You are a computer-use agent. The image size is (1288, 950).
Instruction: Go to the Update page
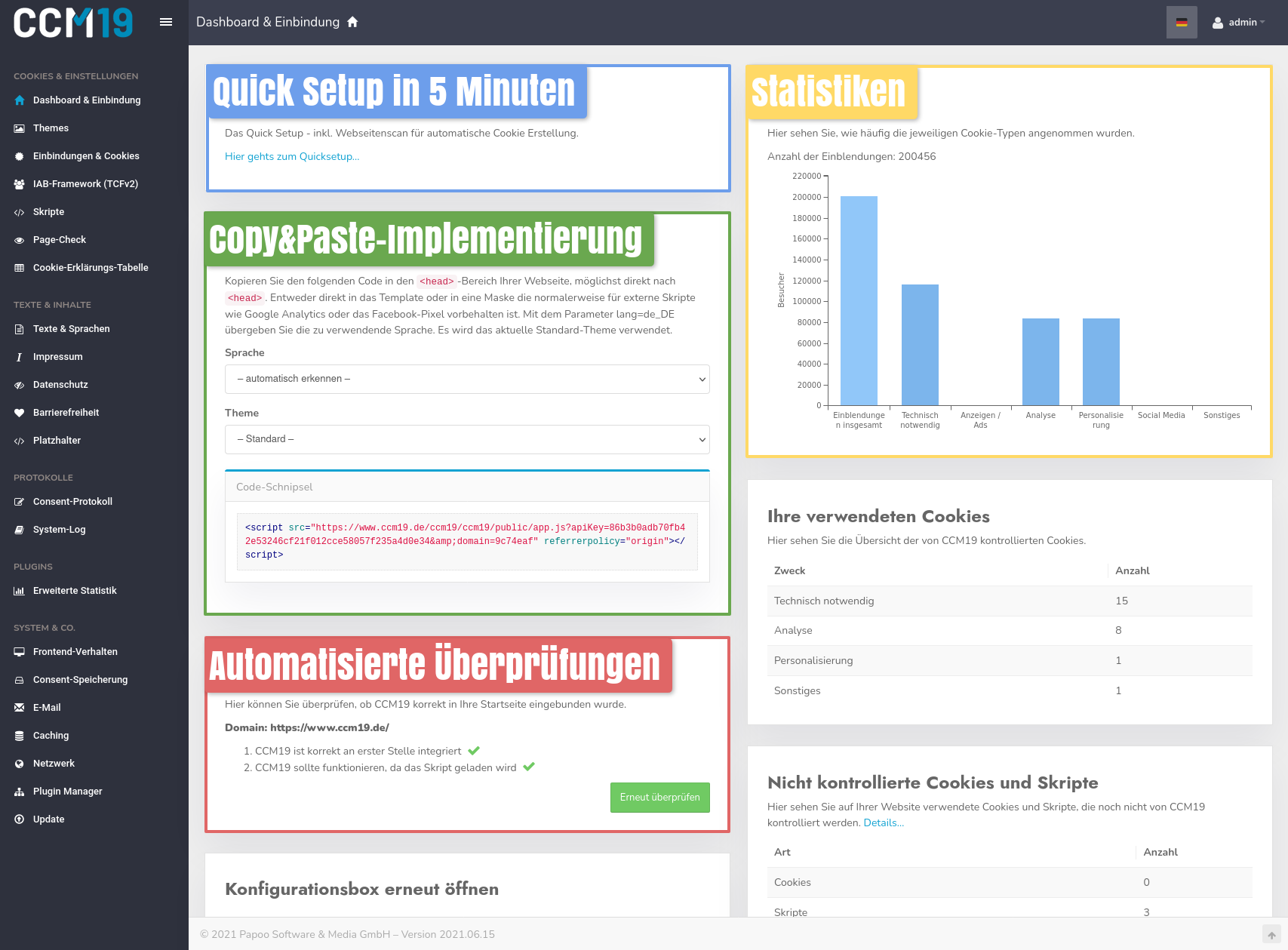(x=49, y=819)
